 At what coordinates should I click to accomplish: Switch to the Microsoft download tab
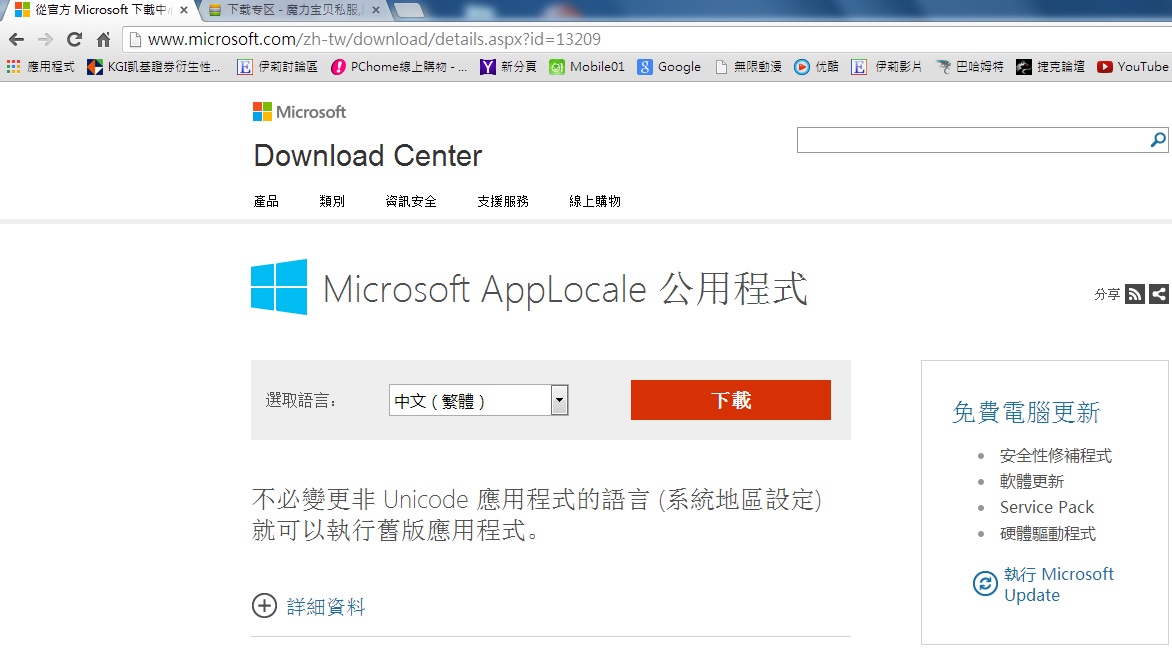click(97, 10)
